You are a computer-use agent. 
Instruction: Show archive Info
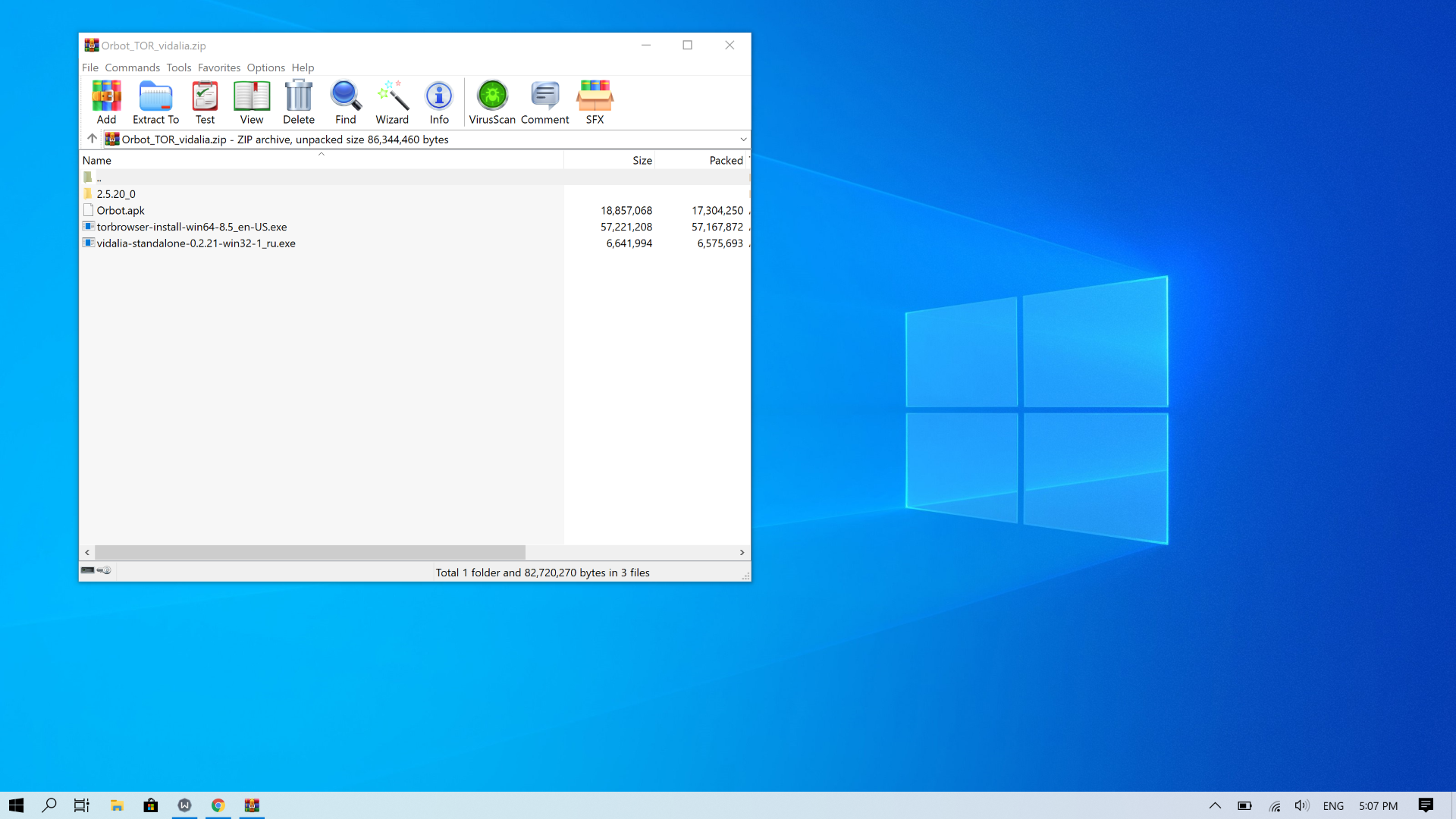tap(439, 102)
